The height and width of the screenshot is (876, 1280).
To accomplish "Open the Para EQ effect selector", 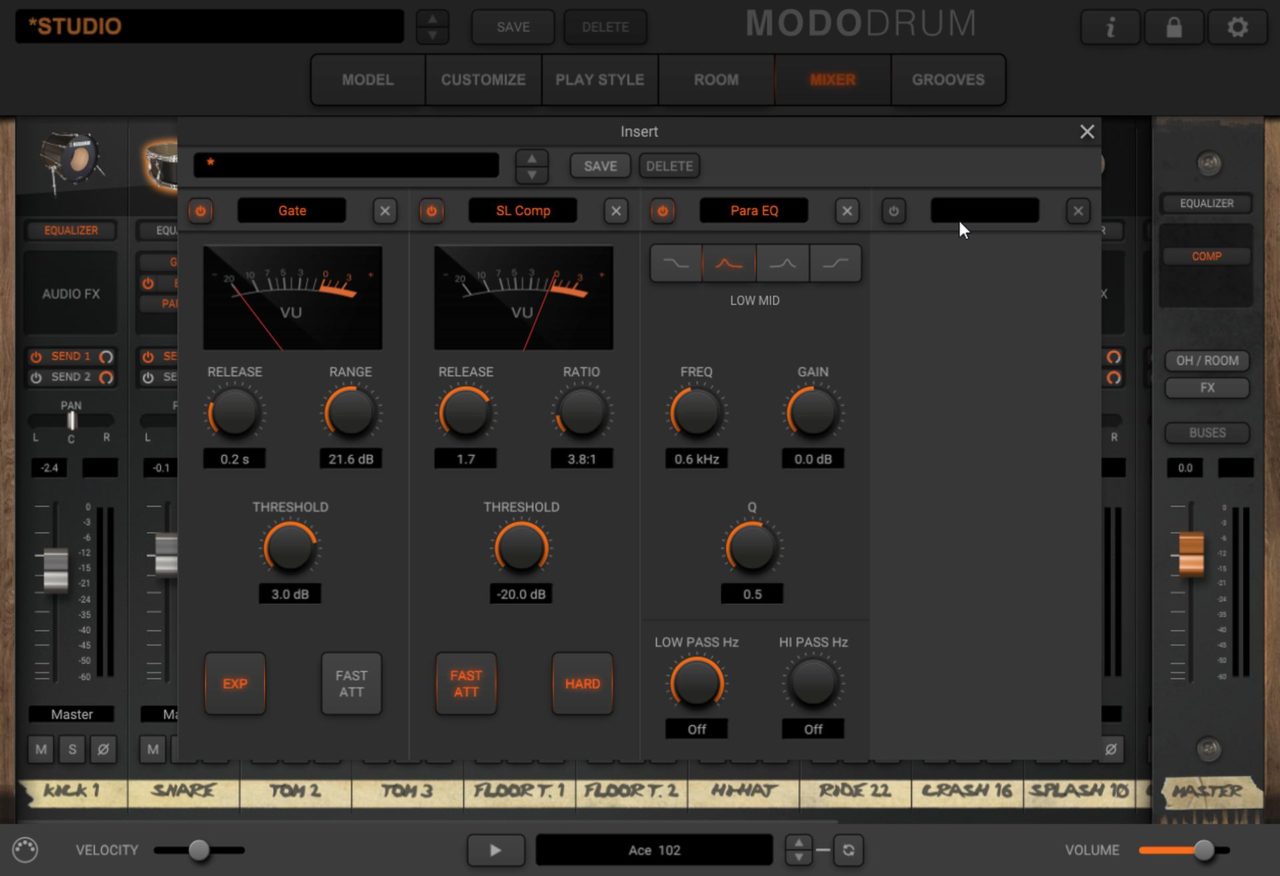I will click(754, 211).
